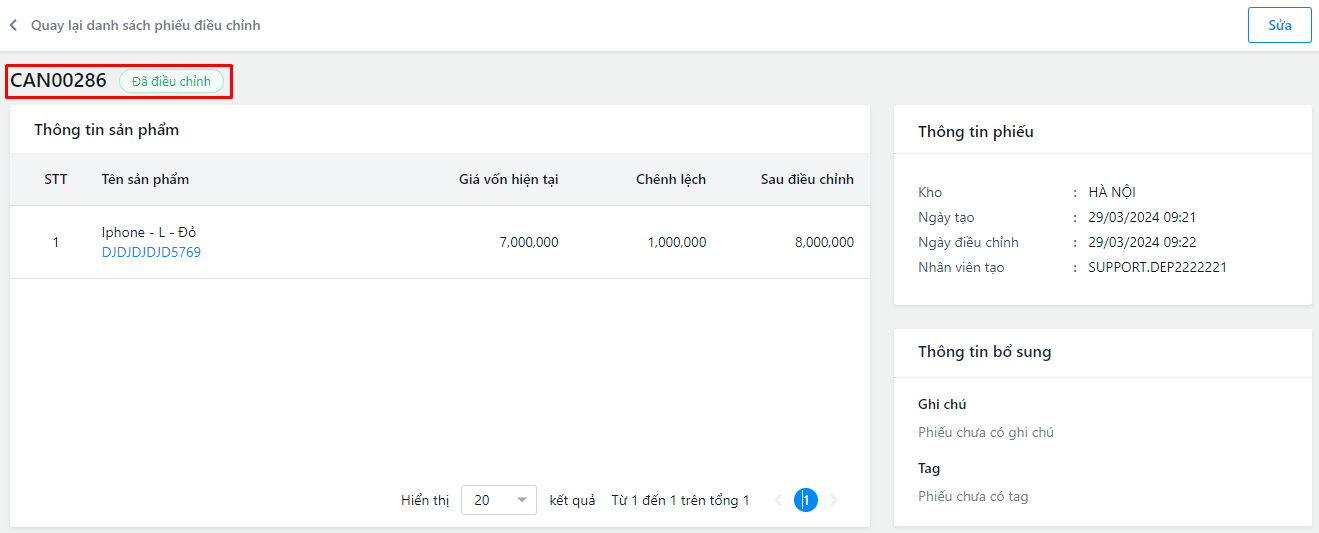Click the Sửa edit button
This screenshot has height=533, width=1319.
1280,25
